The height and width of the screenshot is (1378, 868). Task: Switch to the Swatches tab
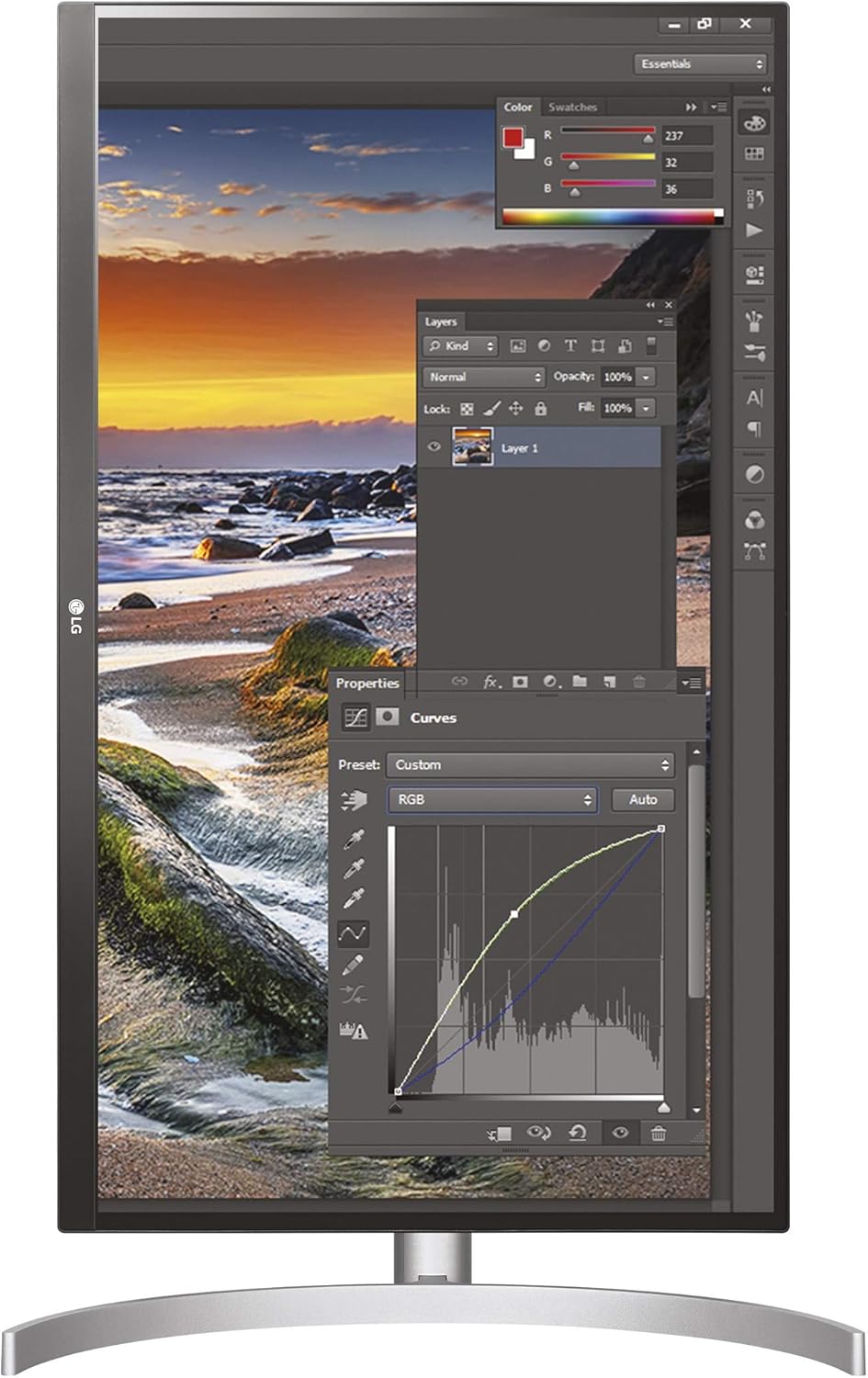(x=572, y=107)
